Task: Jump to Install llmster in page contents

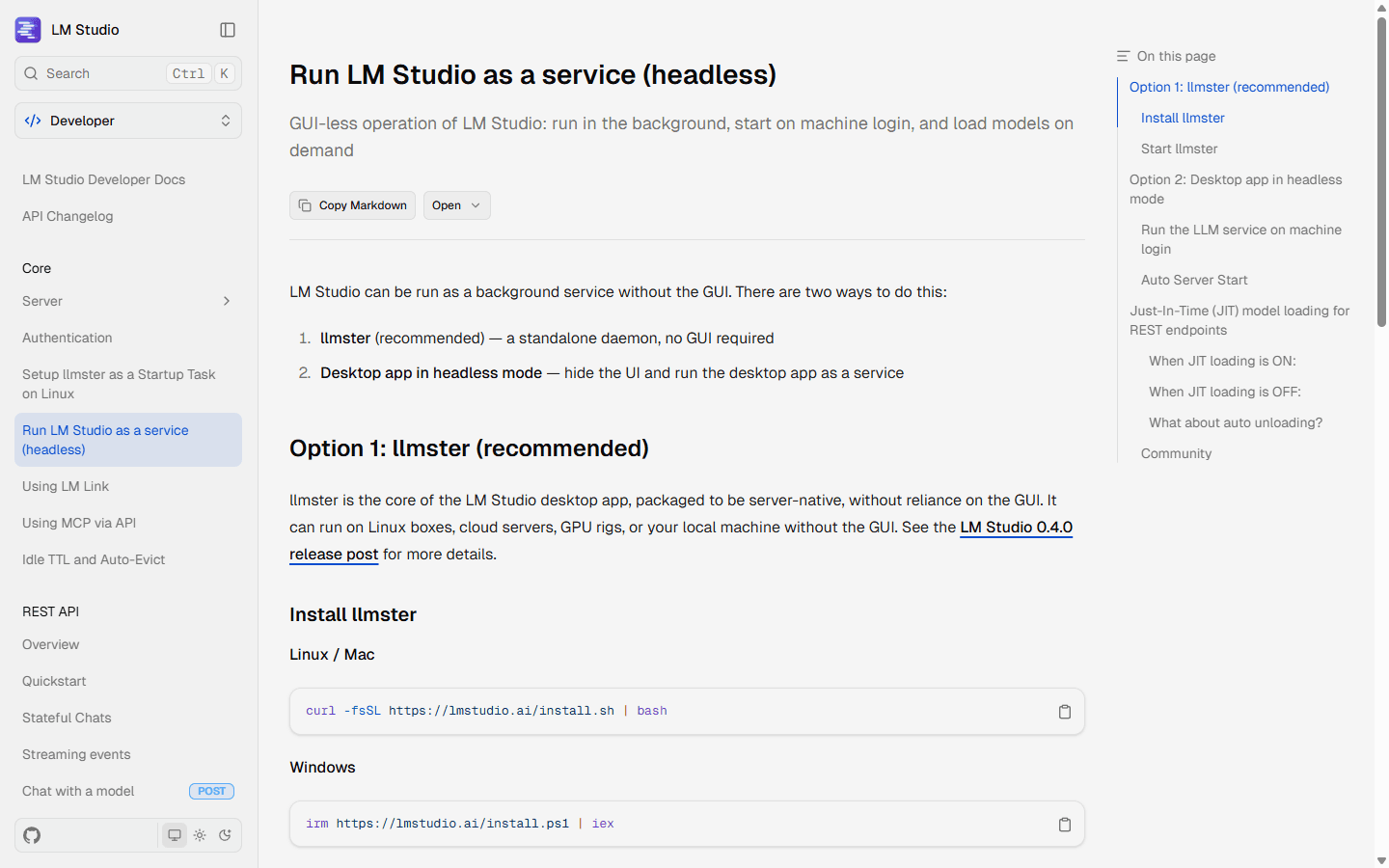Action: point(1183,118)
